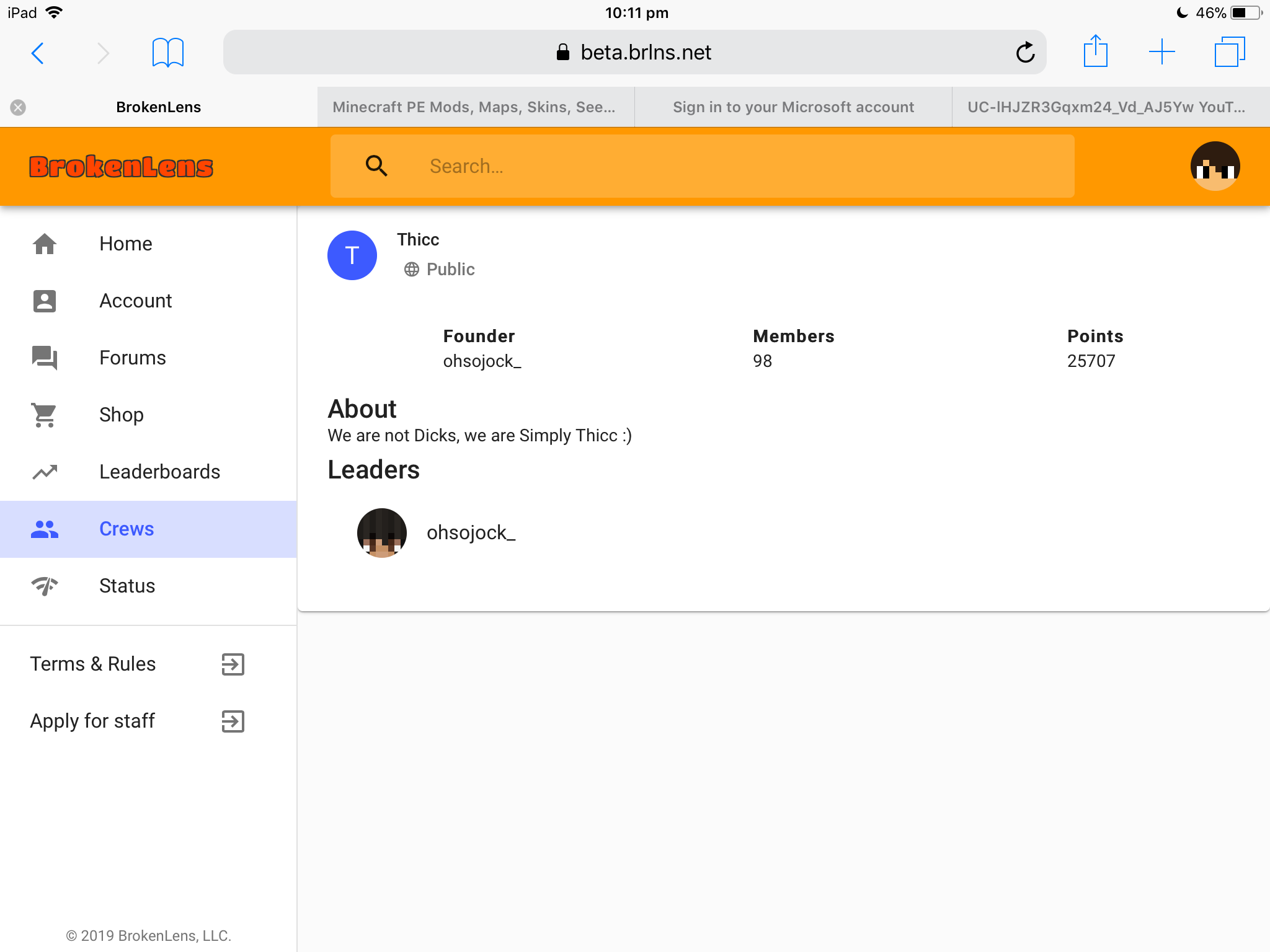Screen dimensions: 1270x952
Task: Open Home in the sidebar
Action: [x=149, y=244]
